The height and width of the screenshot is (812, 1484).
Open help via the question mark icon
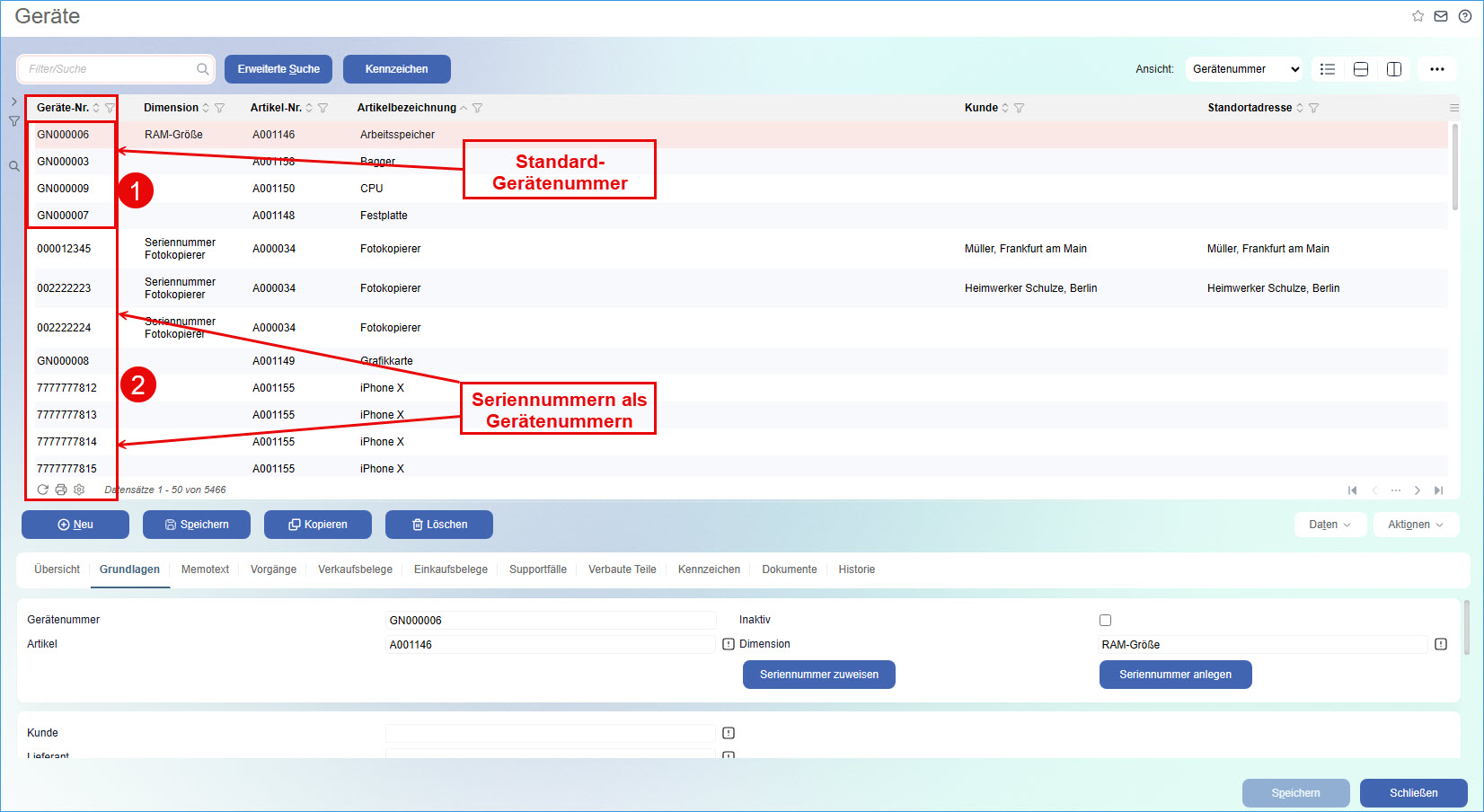pyautogui.click(x=1465, y=16)
